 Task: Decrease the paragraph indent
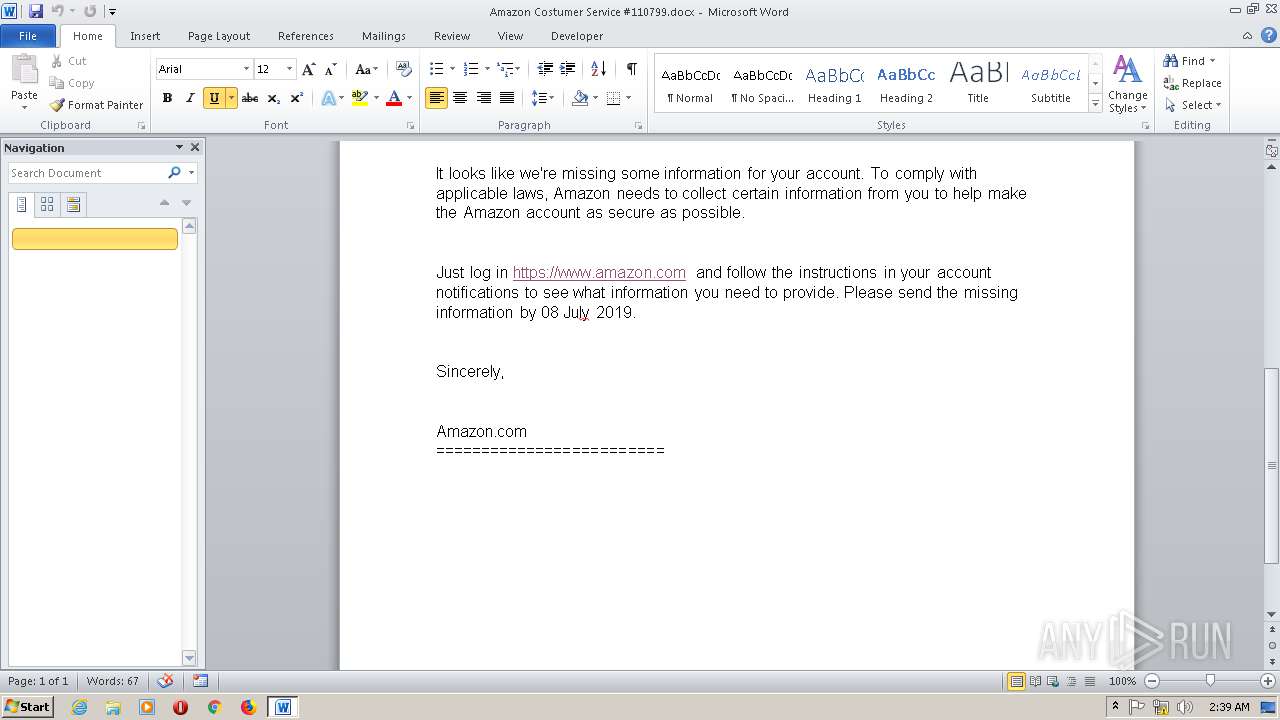tap(545, 69)
